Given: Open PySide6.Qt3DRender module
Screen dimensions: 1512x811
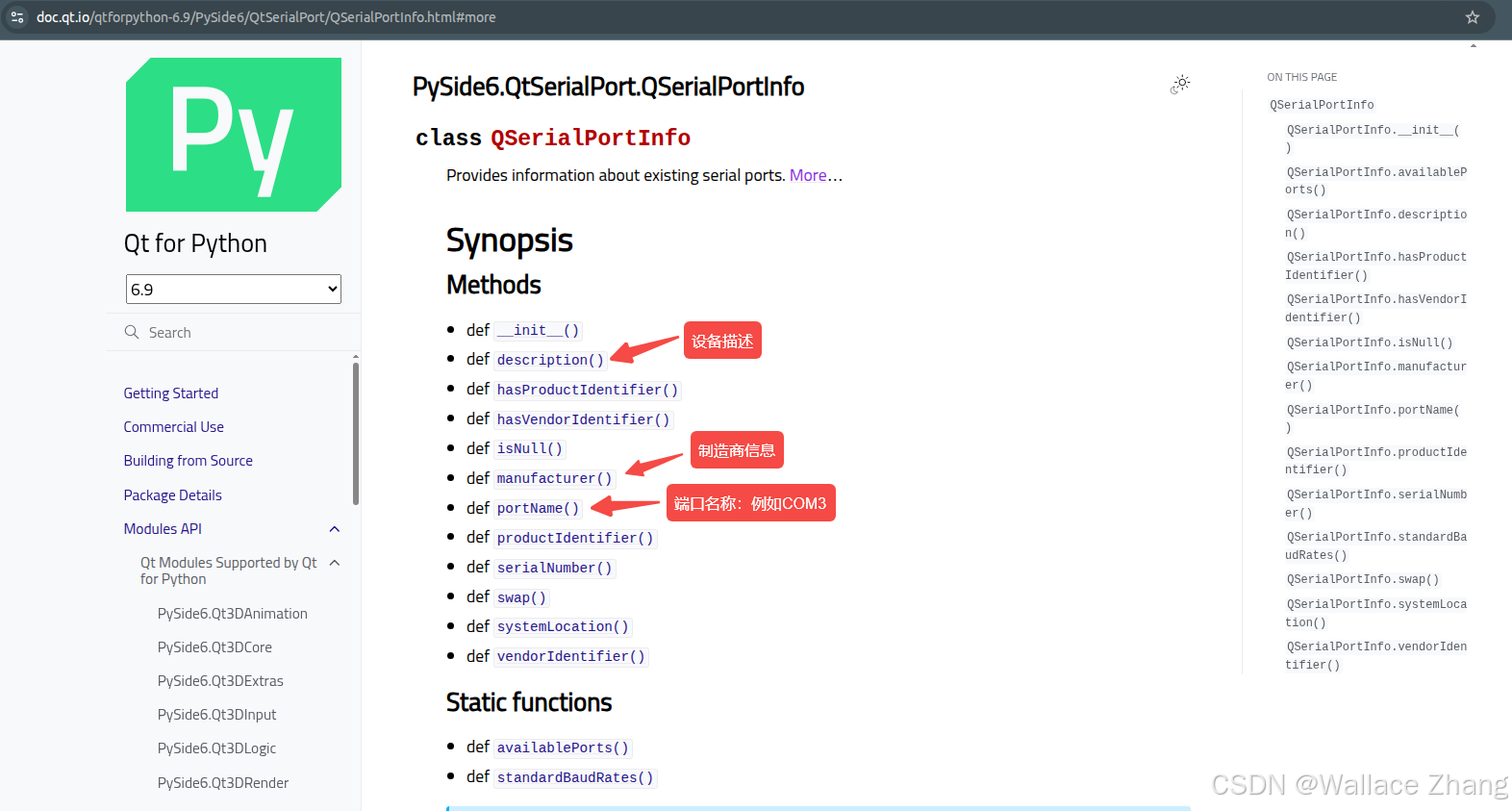Looking at the screenshot, I should point(223,782).
